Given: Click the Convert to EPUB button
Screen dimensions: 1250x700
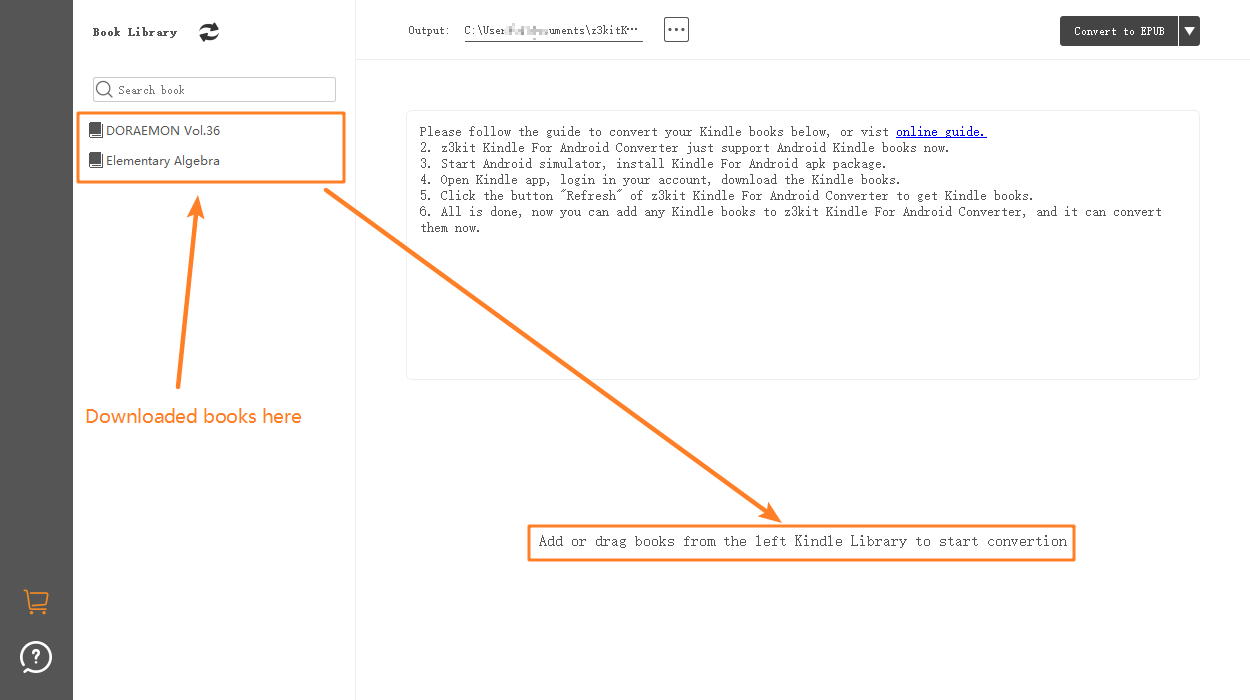Looking at the screenshot, I should click(x=1119, y=30).
